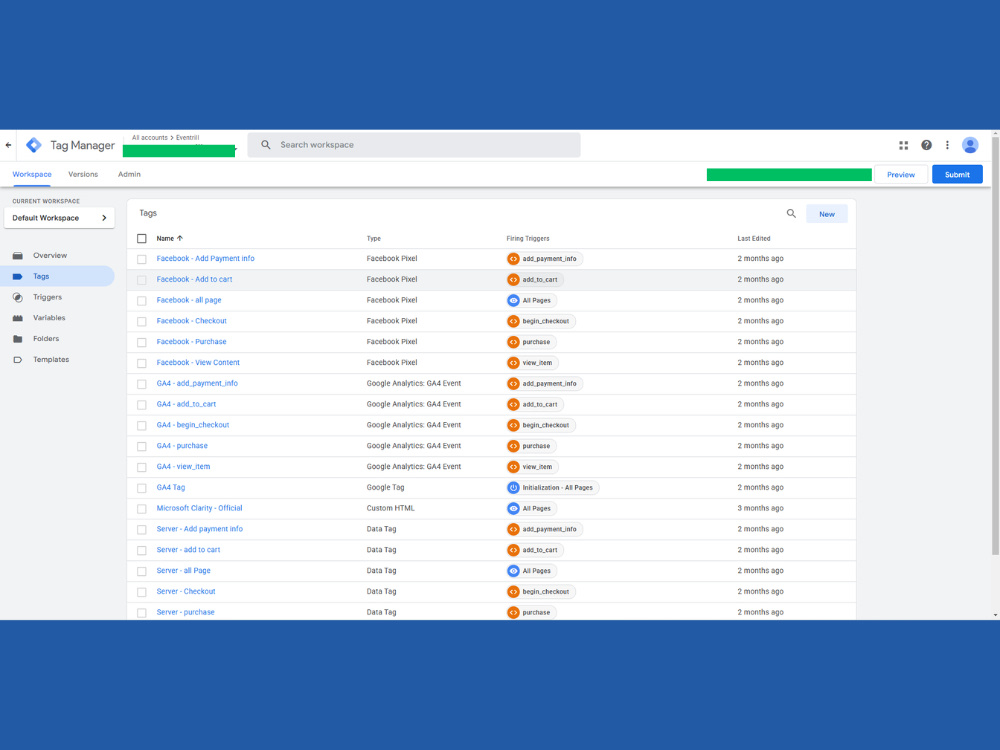Click add_to_cart trigger icon on Server - add to cart row
This screenshot has height=750, width=1000.
[513, 550]
